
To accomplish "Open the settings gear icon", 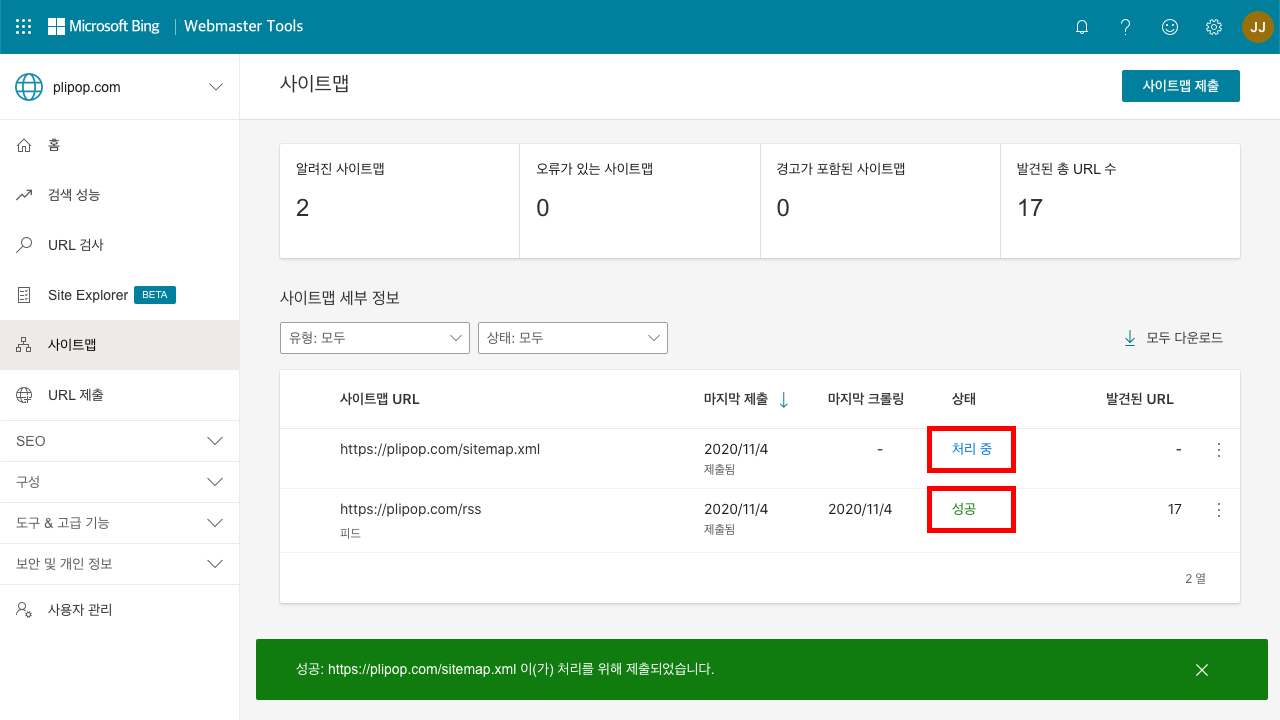I will click(1214, 27).
